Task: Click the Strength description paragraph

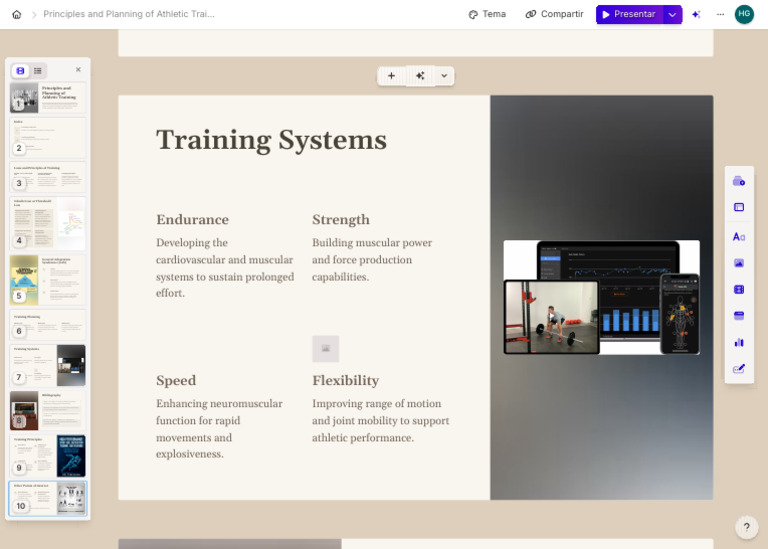Action: coord(372,260)
